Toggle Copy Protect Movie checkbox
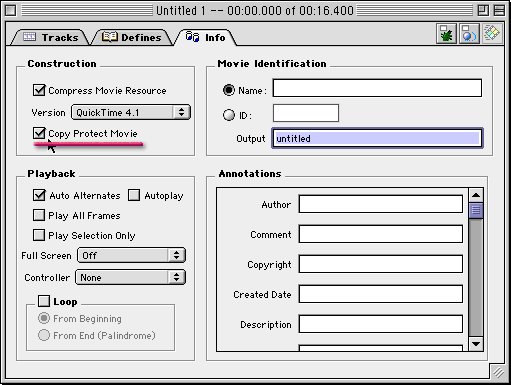Viewport: 511px width, 385px height. (x=39, y=133)
